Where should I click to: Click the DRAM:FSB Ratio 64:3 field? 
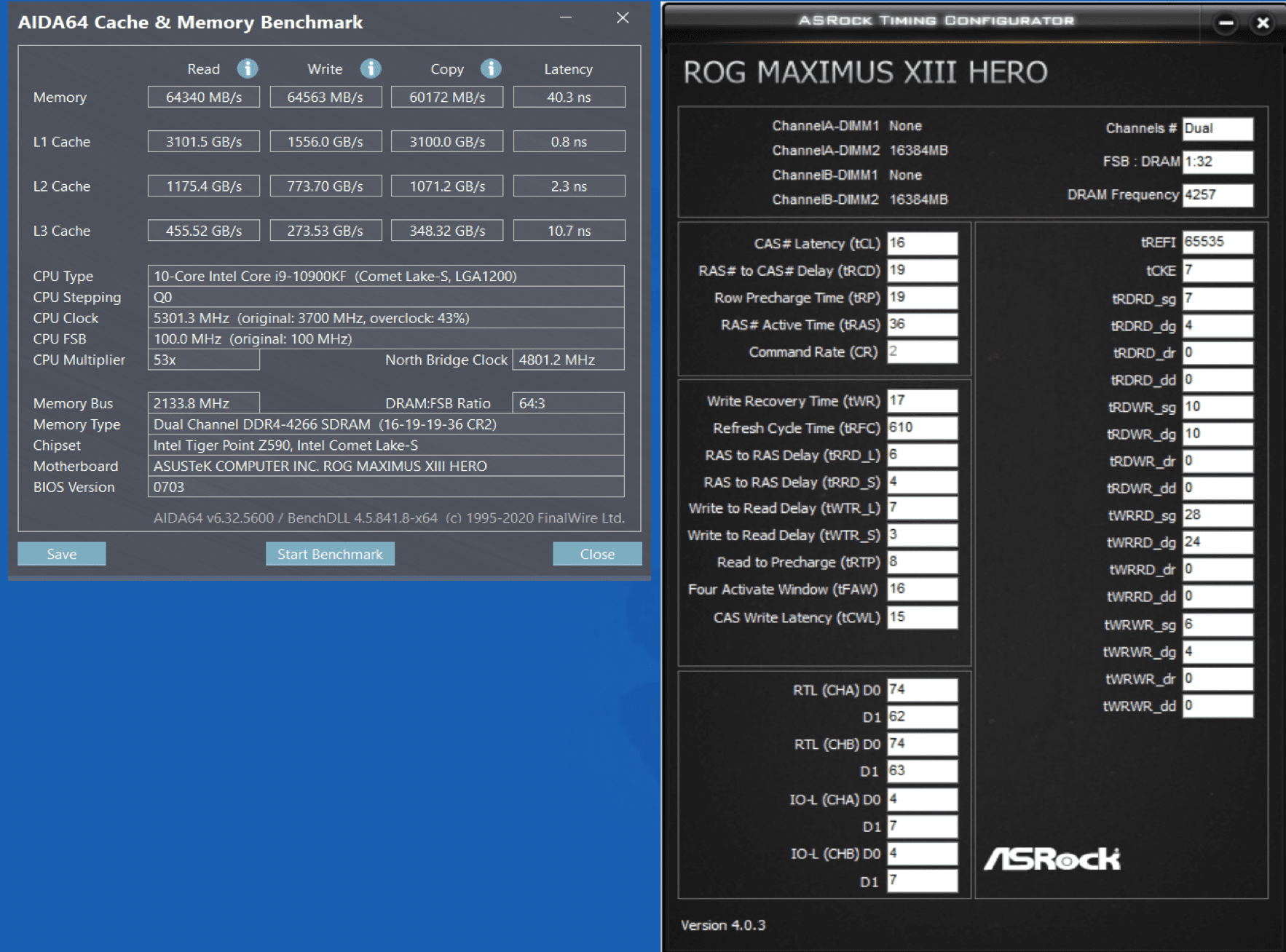point(569,403)
